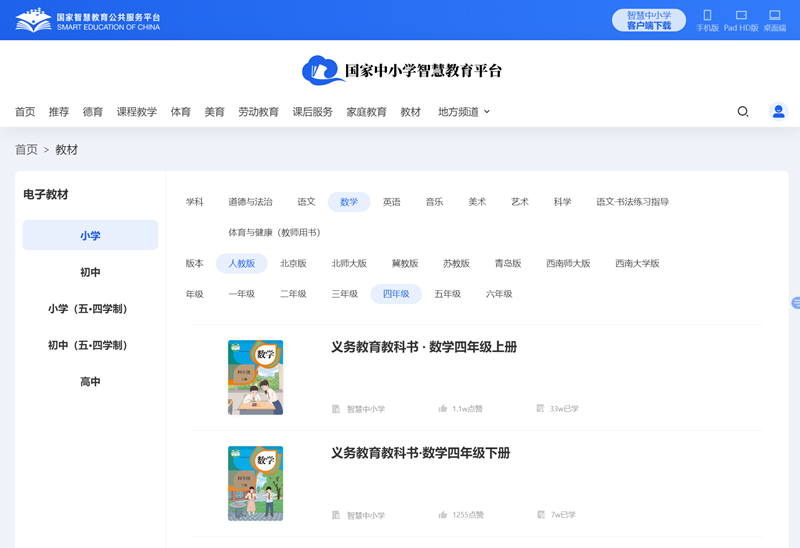
Task: Filter subject by 美术
Action: [477, 202]
